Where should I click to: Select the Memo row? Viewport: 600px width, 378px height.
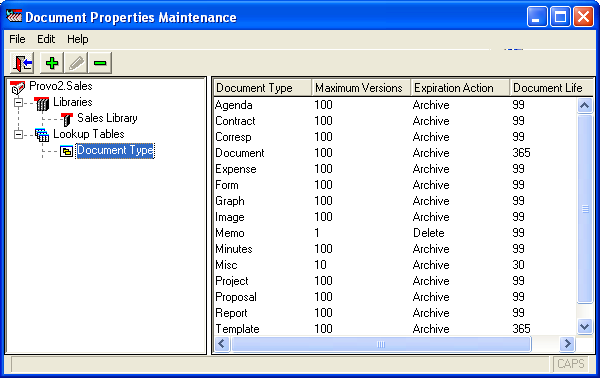click(x=395, y=233)
